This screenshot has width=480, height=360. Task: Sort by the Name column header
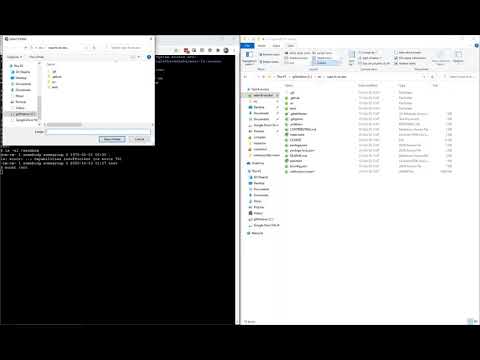point(289,86)
